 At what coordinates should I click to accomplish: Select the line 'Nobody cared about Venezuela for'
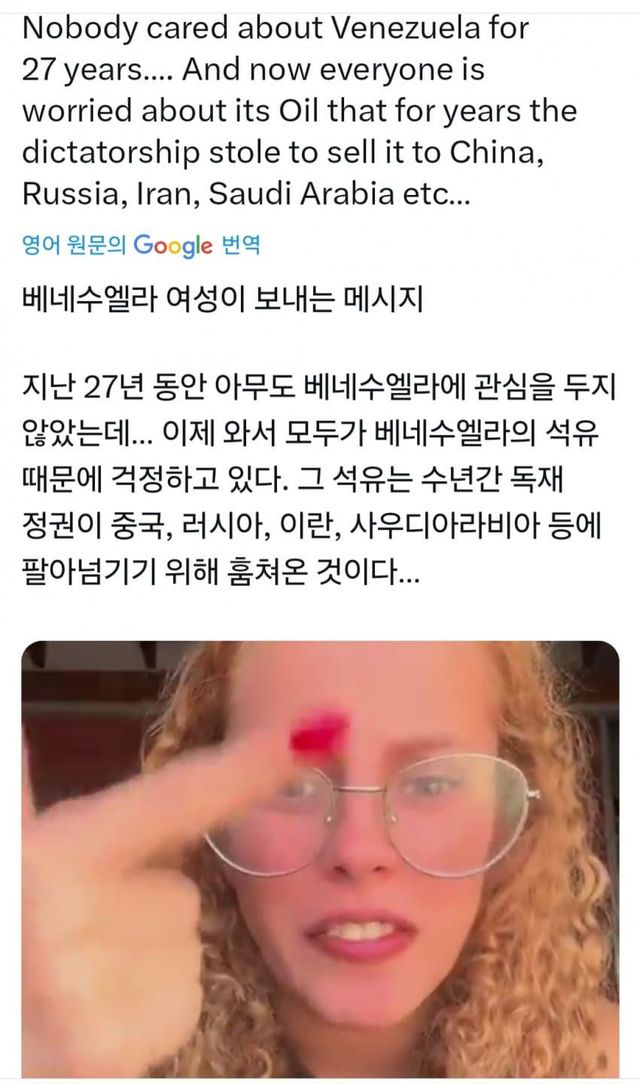click(x=276, y=28)
